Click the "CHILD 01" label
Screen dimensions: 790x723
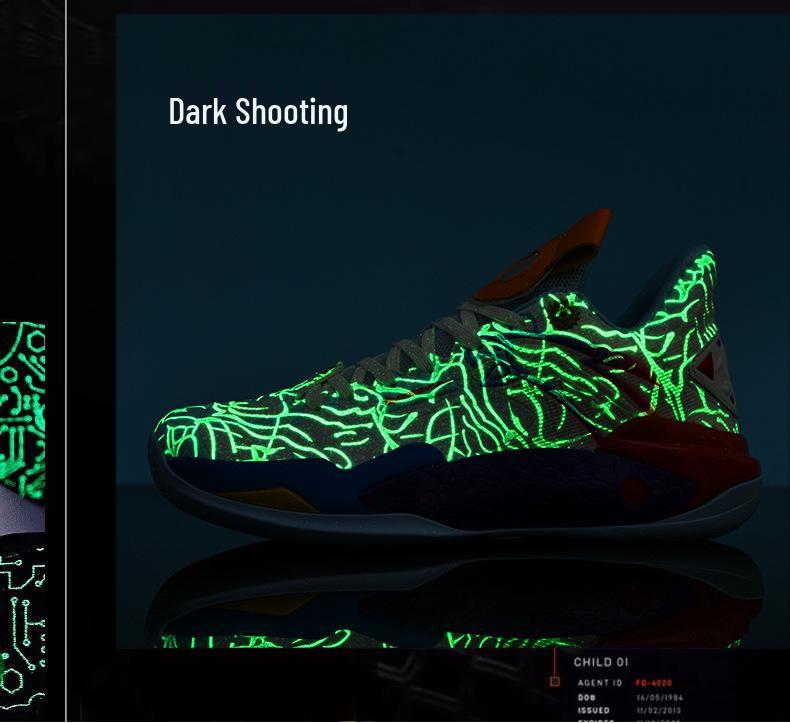[601, 663]
